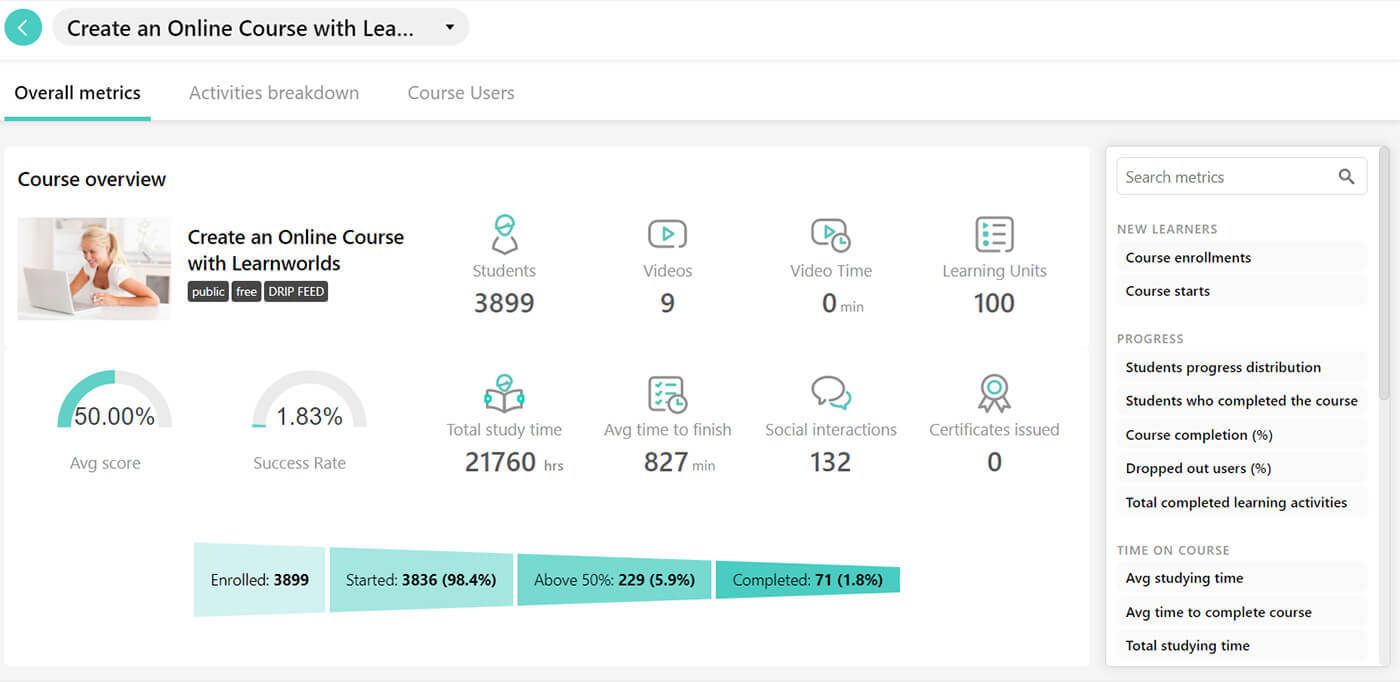Click the magnifier icon in Search metrics
1400x682 pixels.
click(x=1346, y=175)
